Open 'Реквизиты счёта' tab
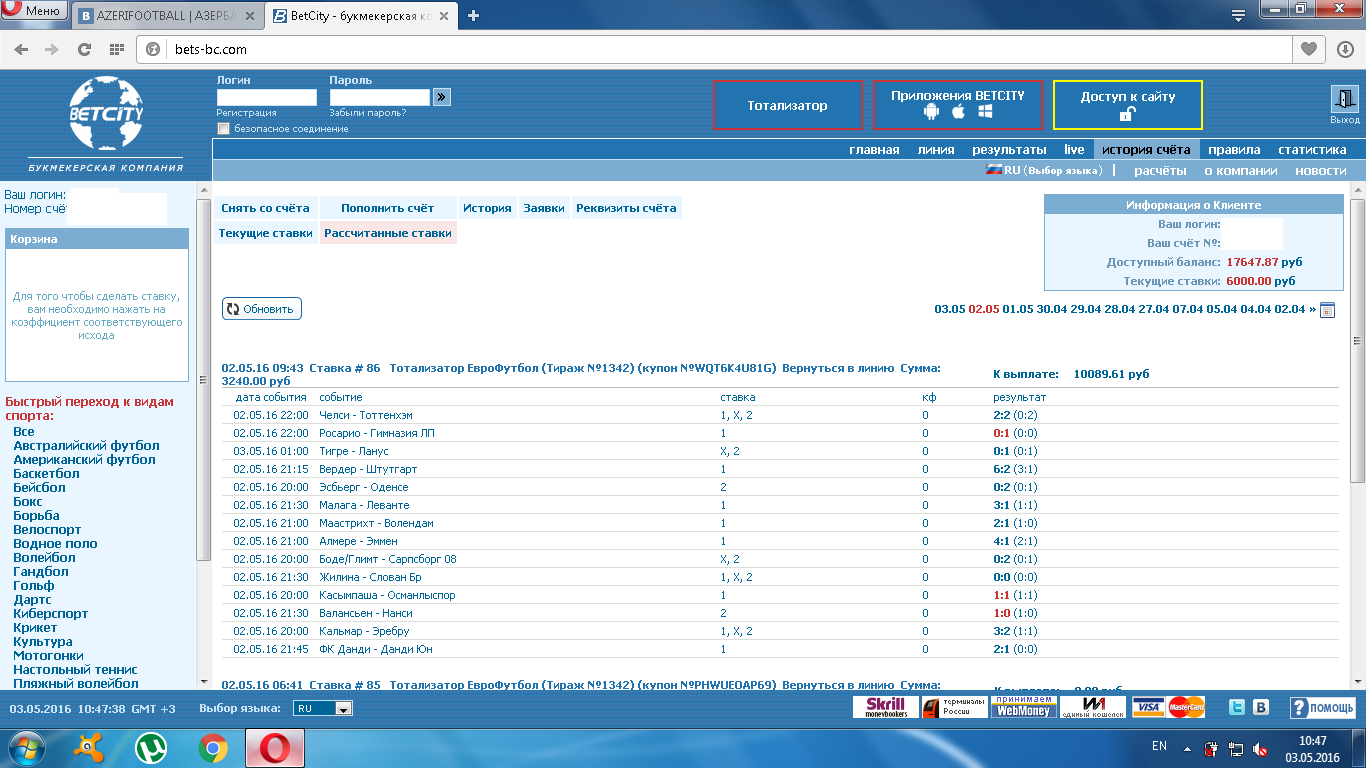The width and height of the screenshot is (1366, 768). coord(627,208)
